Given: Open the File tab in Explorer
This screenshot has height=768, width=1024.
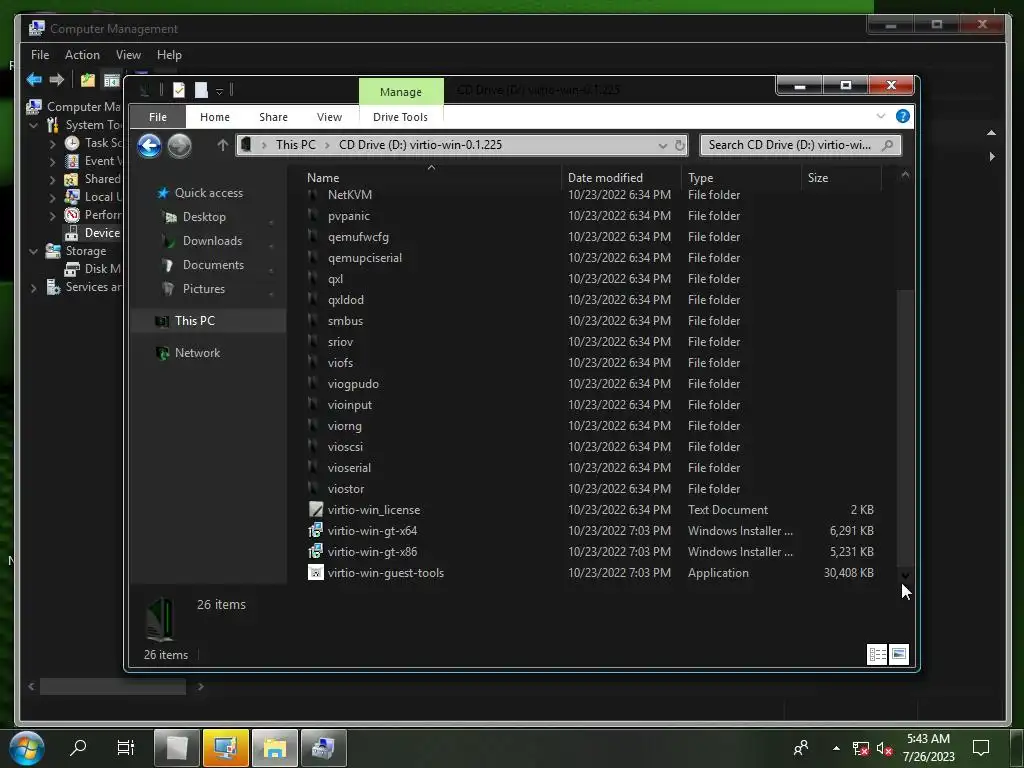Looking at the screenshot, I should 157,117.
